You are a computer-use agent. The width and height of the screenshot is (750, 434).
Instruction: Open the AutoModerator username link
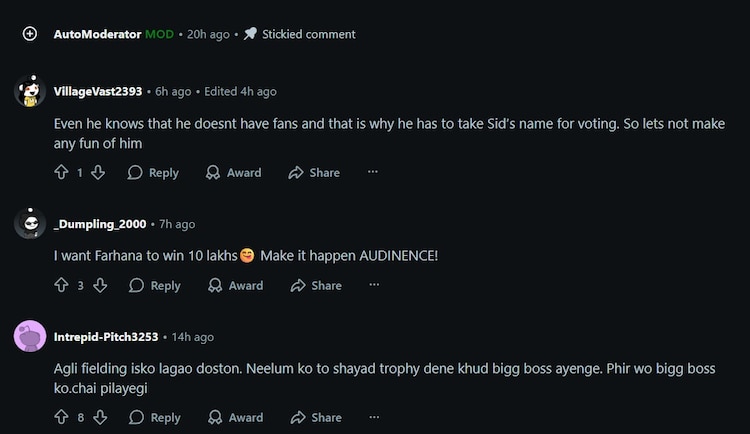point(97,34)
